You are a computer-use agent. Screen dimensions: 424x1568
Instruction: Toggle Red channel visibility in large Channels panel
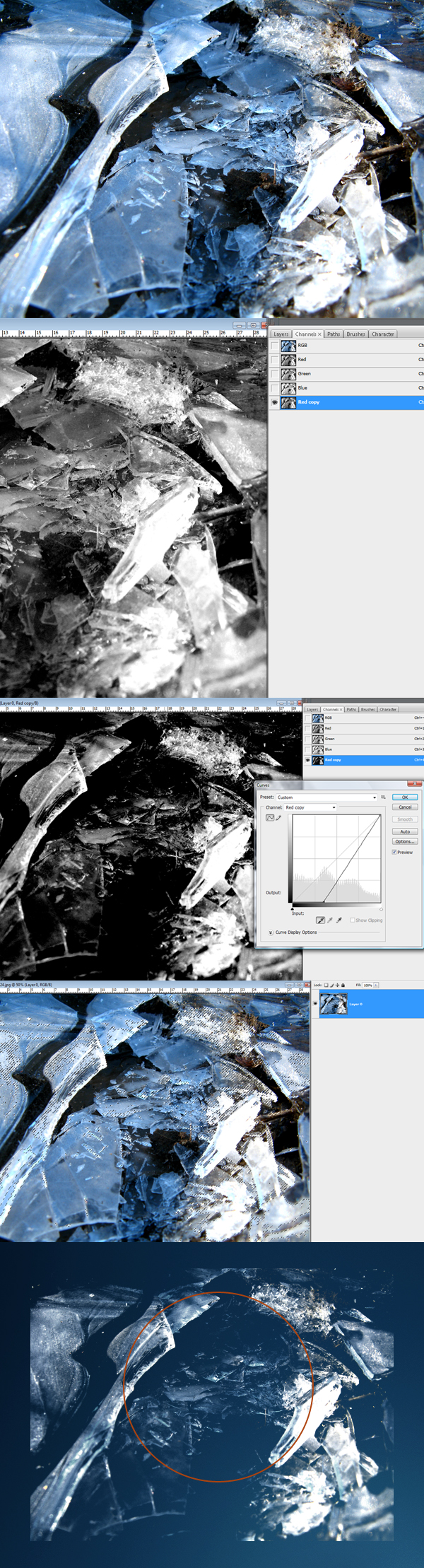pyautogui.click(x=275, y=360)
